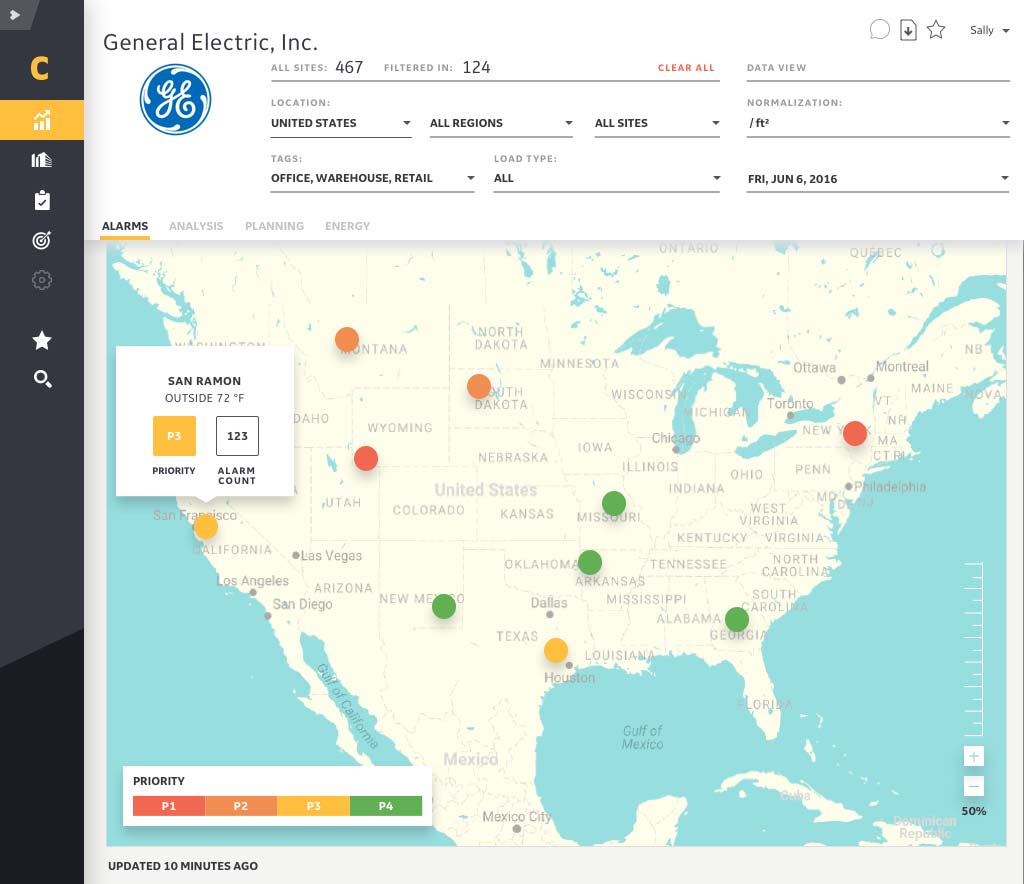Viewport: 1024px width, 884px height.
Task: Switch to the Planning tab
Action: point(274,226)
